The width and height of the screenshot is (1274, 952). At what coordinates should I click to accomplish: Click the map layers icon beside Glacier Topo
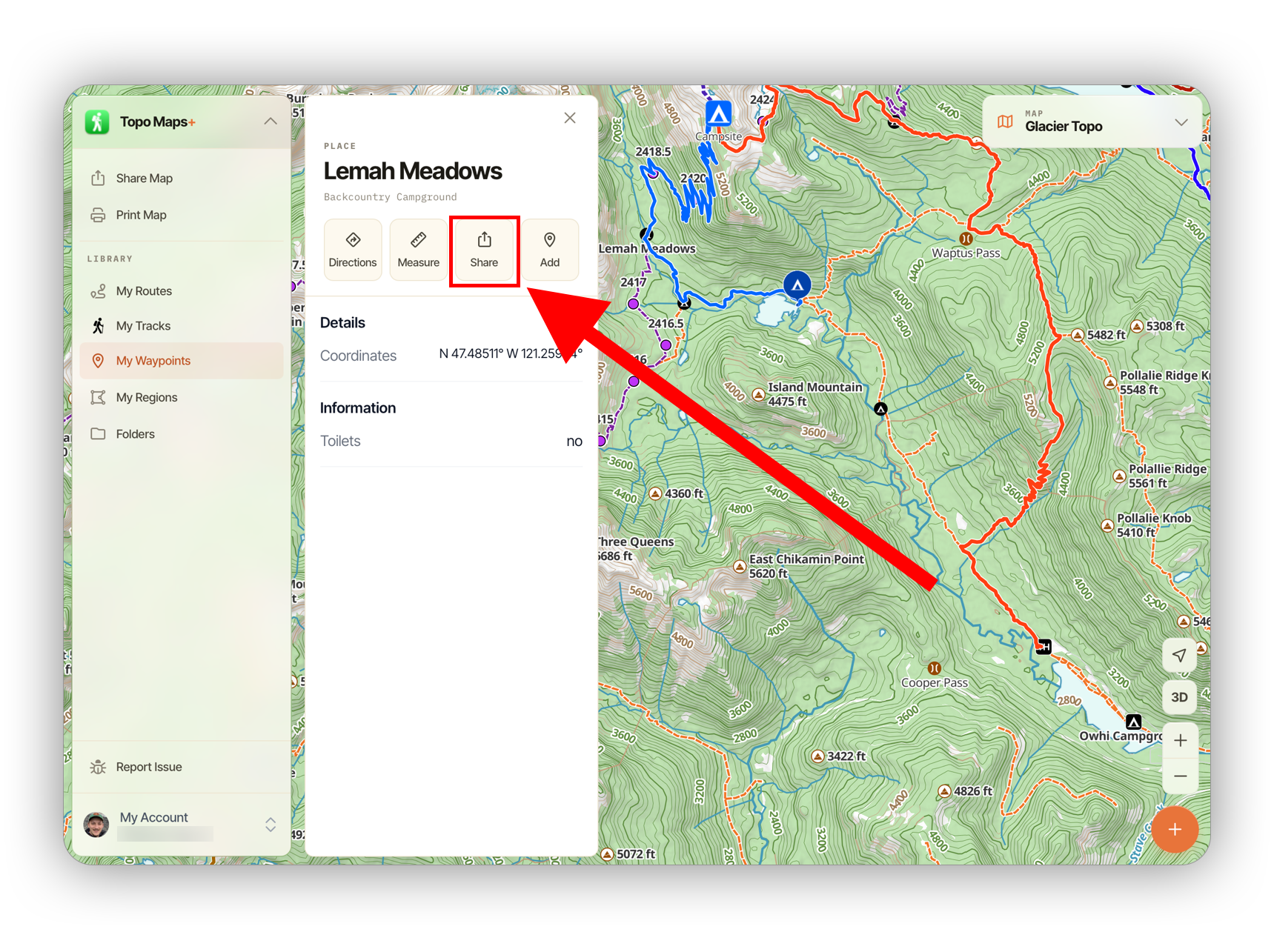(1006, 122)
